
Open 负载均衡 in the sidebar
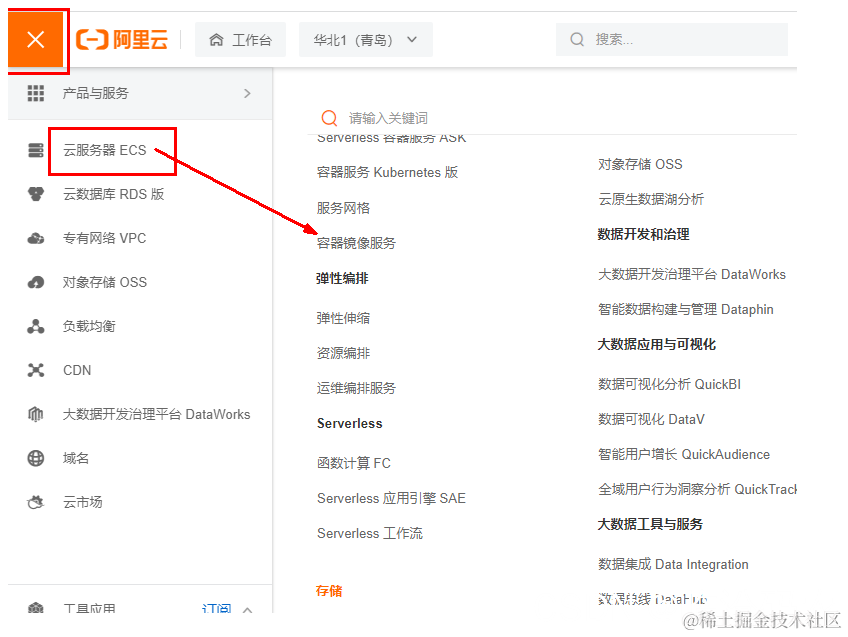point(89,326)
